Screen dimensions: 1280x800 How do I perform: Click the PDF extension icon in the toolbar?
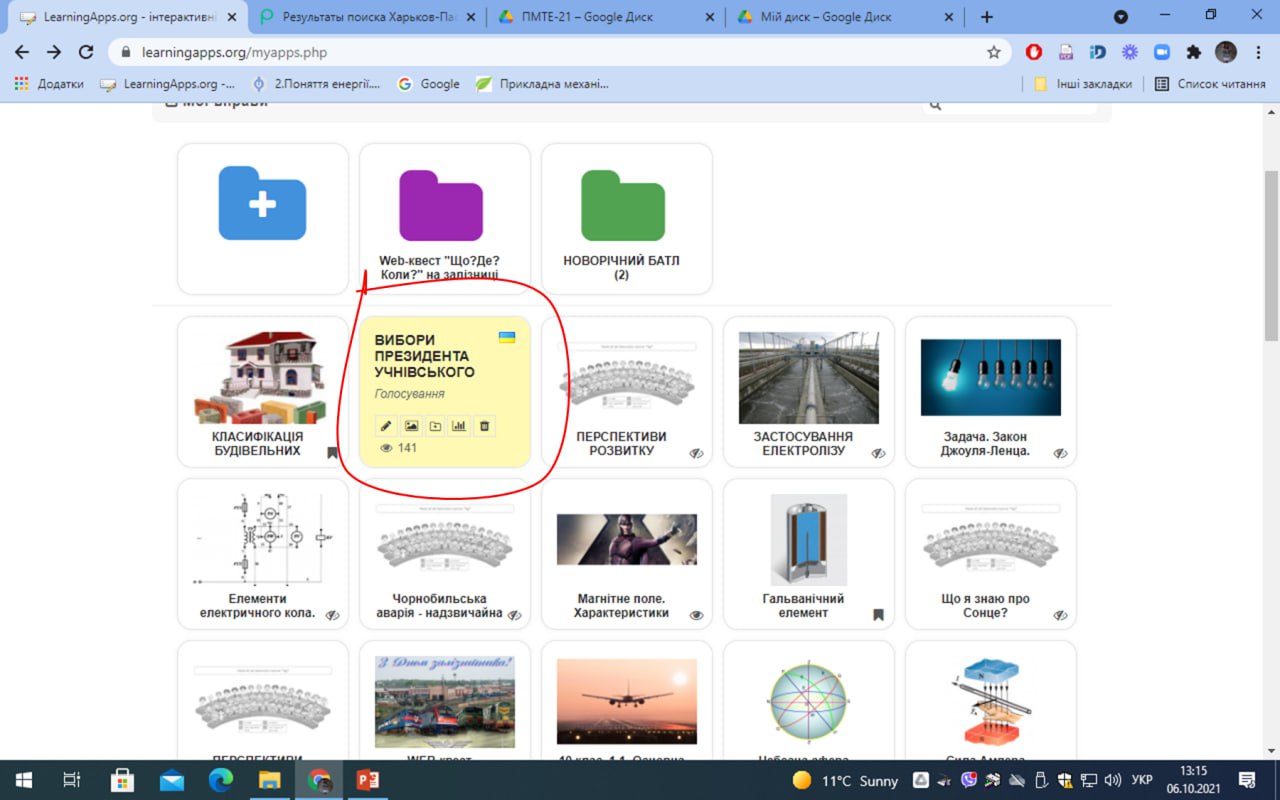pos(1066,52)
